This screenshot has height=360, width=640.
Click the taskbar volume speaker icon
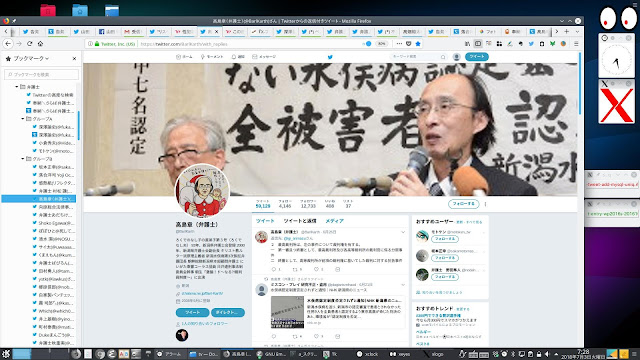[547, 354]
